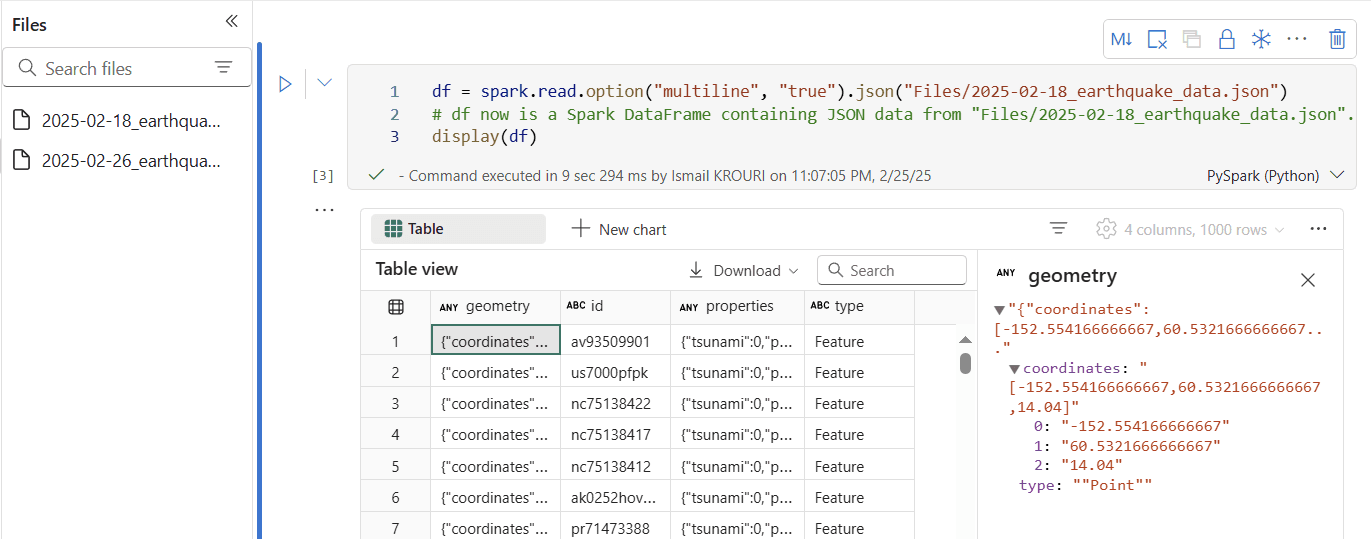
Task: Click the Table view heading
Action: pyautogui.click(x=417, y=269)
